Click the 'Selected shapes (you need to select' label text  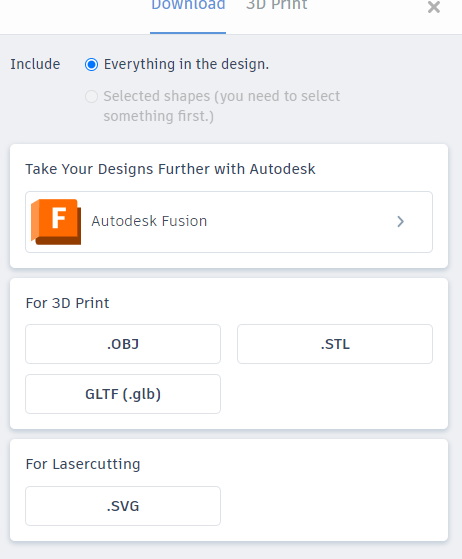coord(222,96)
